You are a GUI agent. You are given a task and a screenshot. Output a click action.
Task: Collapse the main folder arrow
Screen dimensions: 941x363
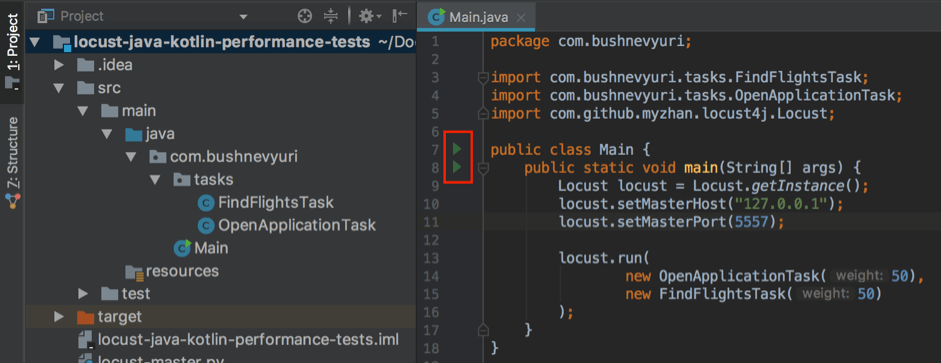coord(82,111)
